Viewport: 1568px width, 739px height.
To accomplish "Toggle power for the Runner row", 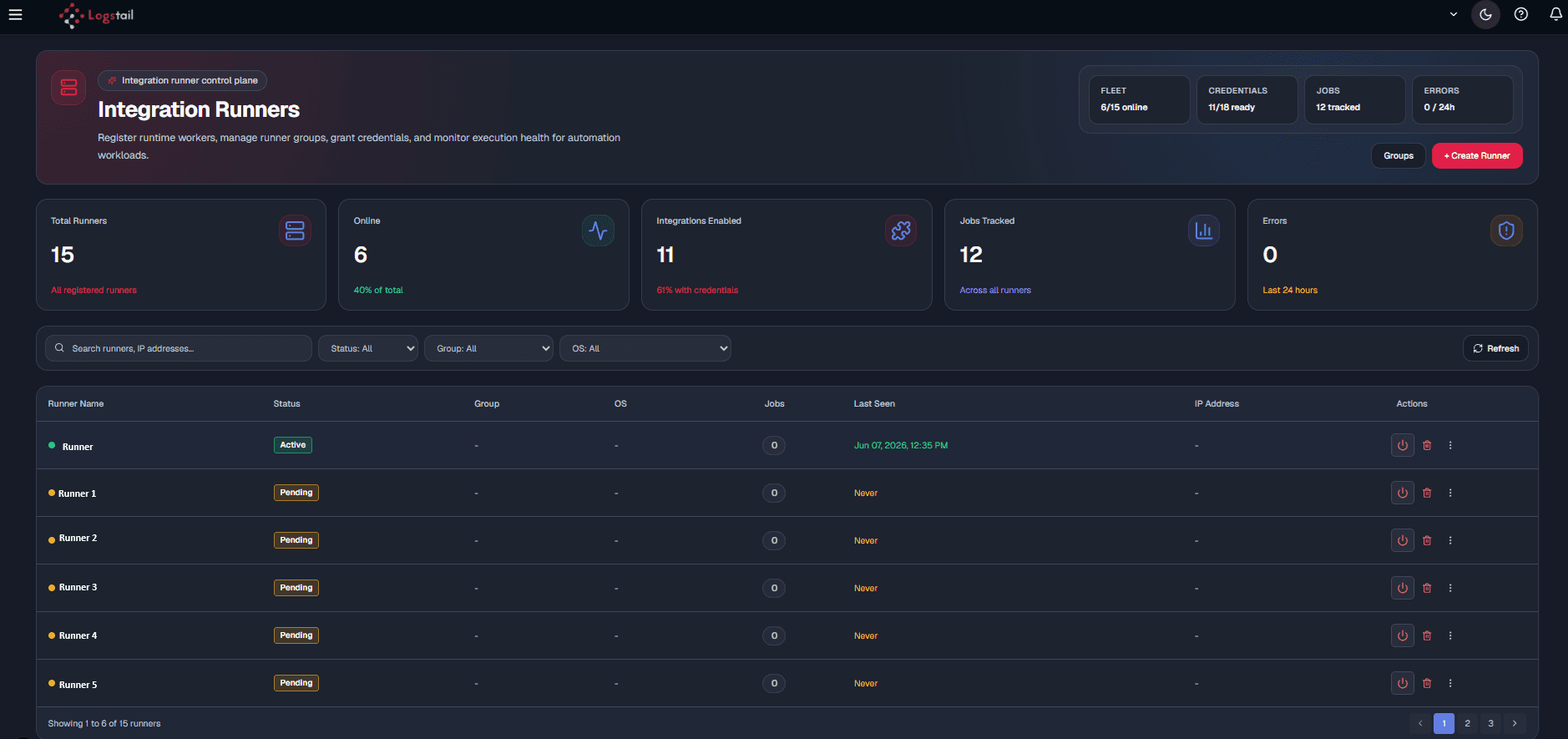I will click(1403, 445).
